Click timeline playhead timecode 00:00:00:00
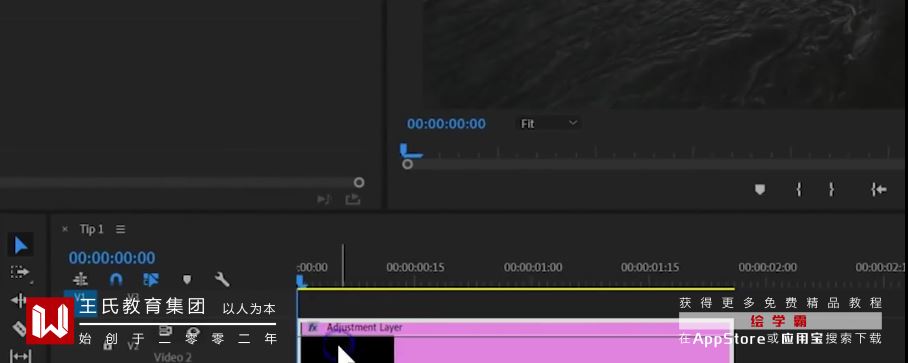 [112, 258]
